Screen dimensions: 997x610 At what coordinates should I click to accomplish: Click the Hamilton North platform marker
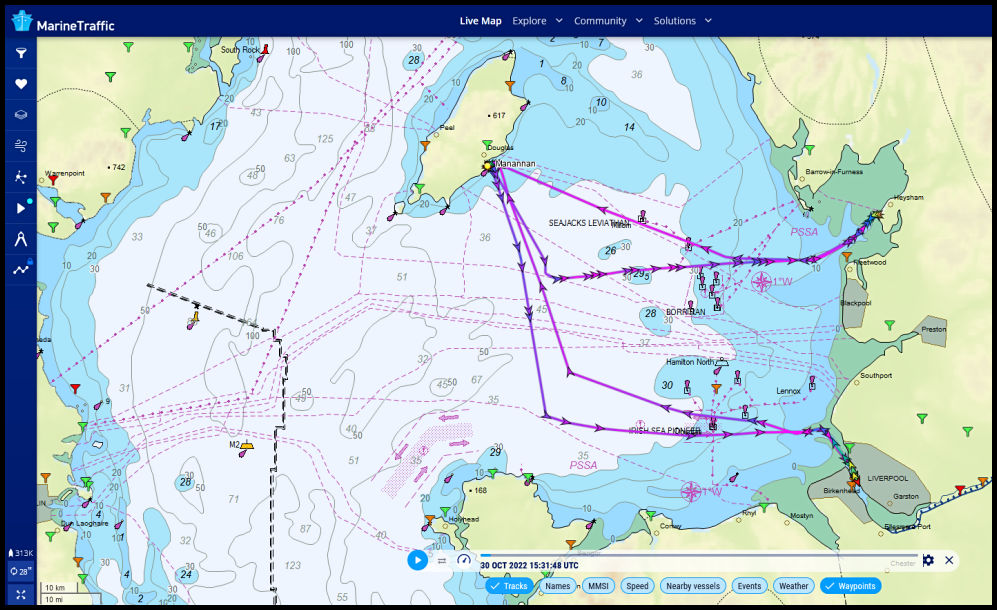pyautogui.click(x=722, y=363)
